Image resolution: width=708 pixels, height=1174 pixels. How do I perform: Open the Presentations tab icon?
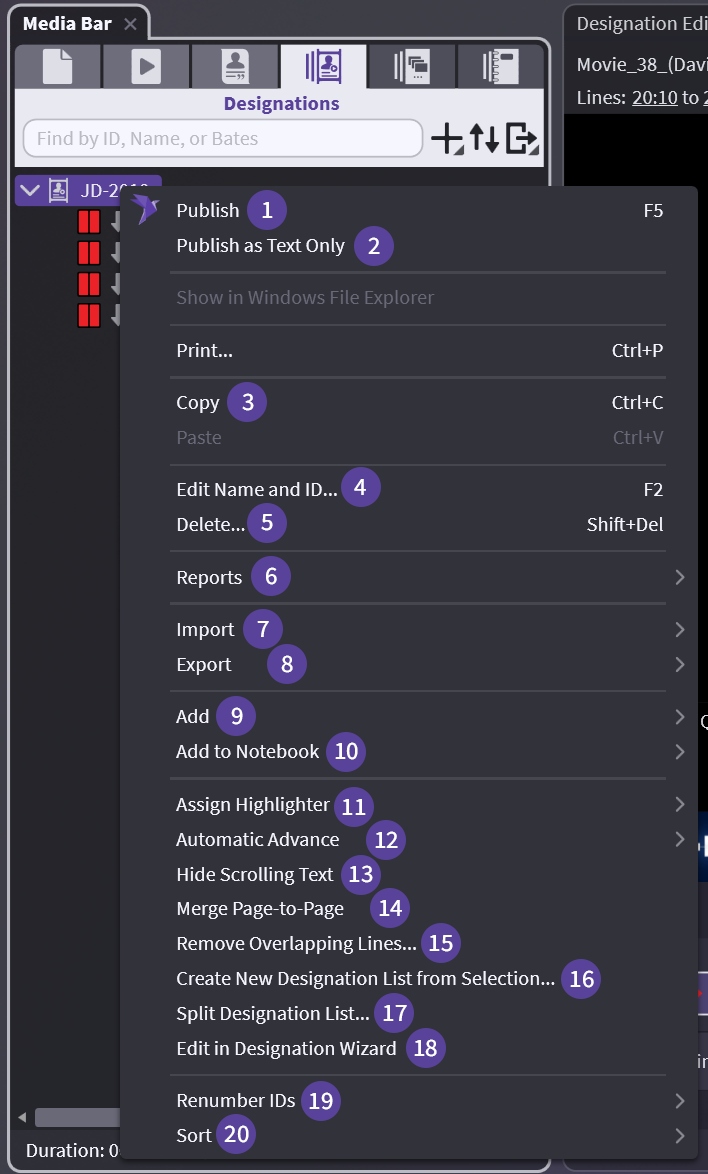click(x=412, y=66)
